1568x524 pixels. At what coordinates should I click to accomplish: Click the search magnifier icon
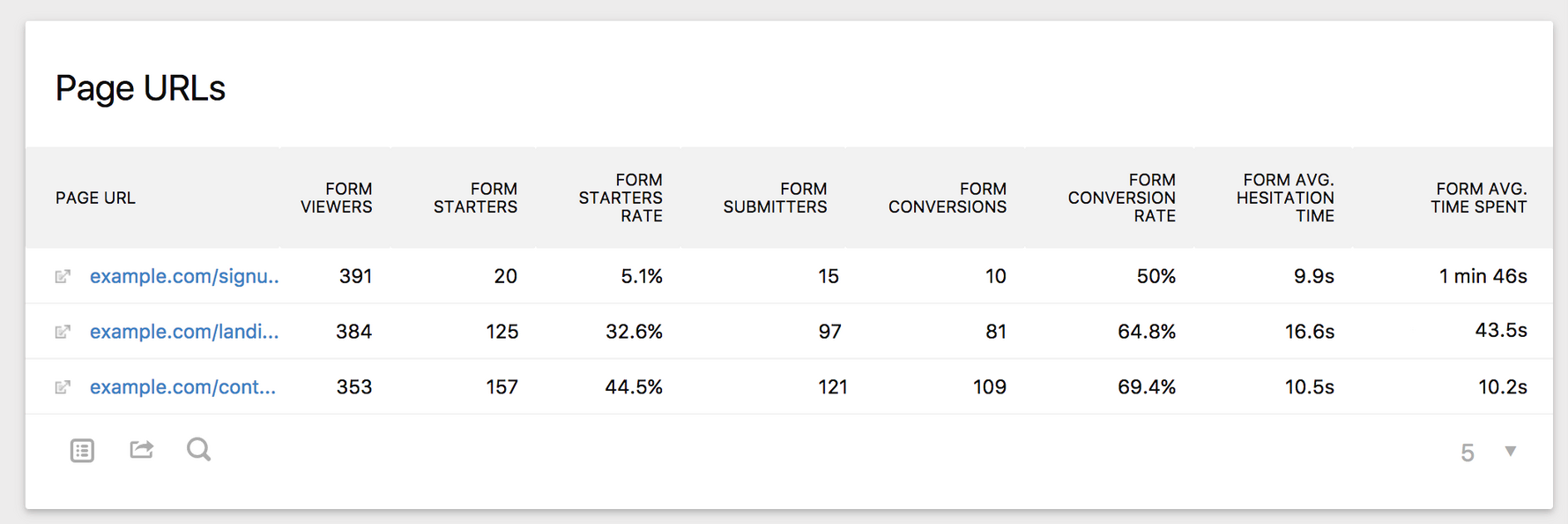(198, 450)
